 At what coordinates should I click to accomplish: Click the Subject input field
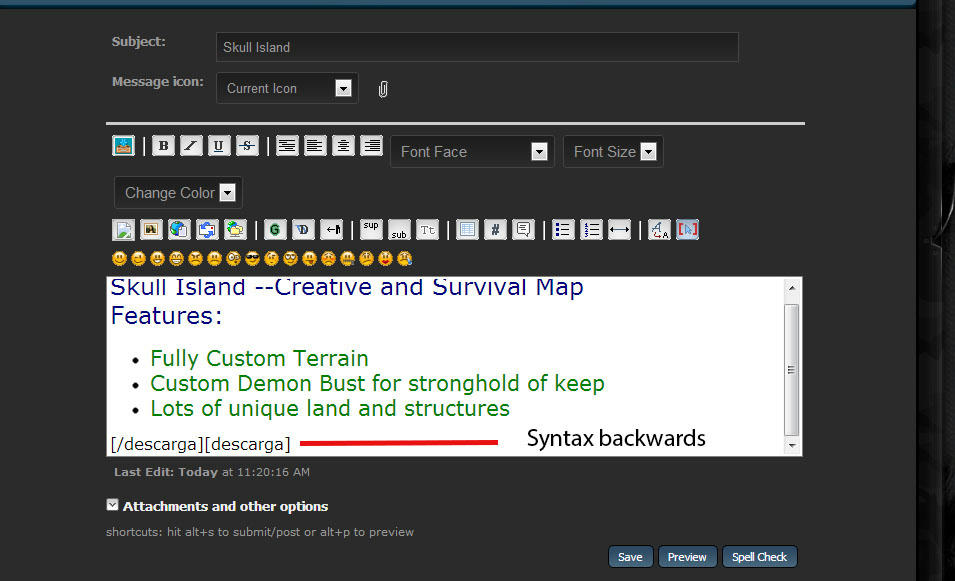click(x=477, y=47)
